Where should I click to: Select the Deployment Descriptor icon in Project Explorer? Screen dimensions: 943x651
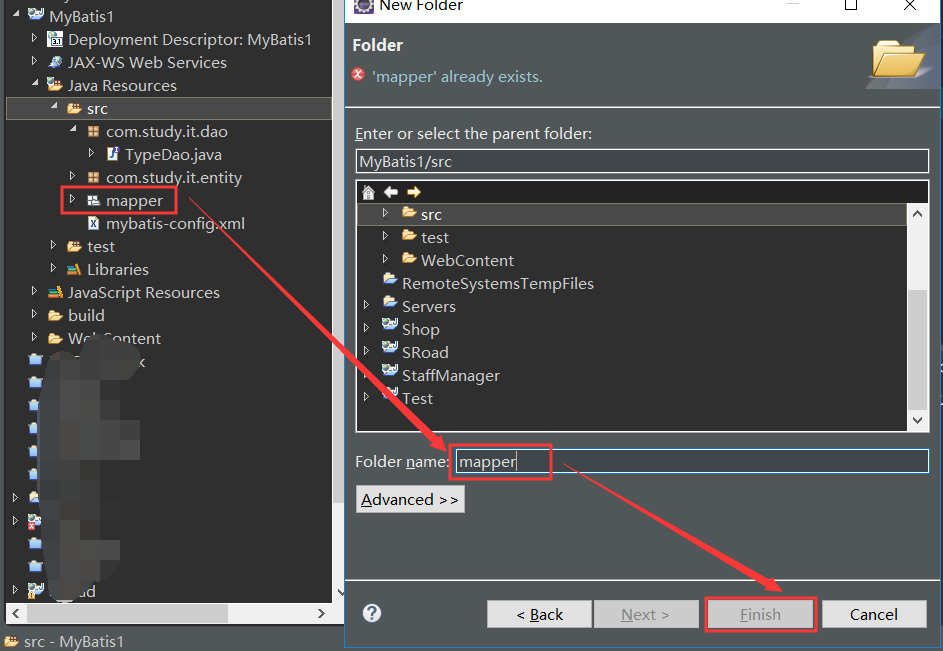(55, 40)
